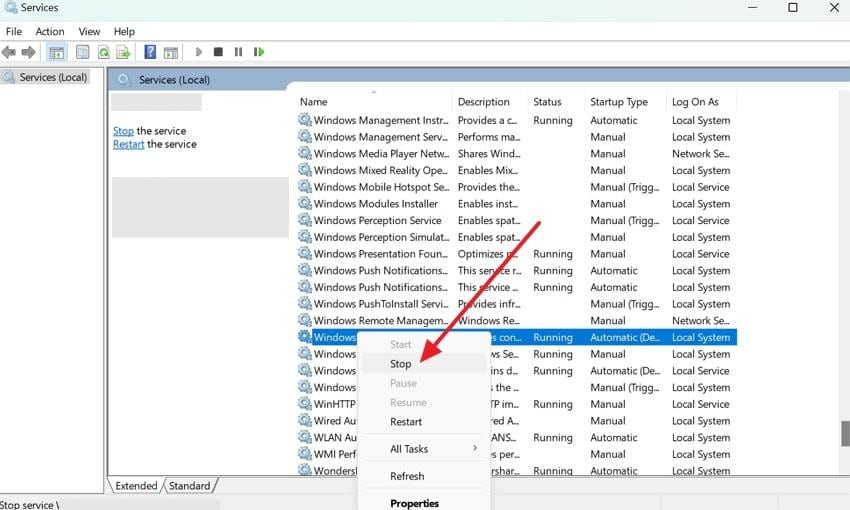
Task: Select Windows Perception Simulat... service row
Action: click(517, 237)
